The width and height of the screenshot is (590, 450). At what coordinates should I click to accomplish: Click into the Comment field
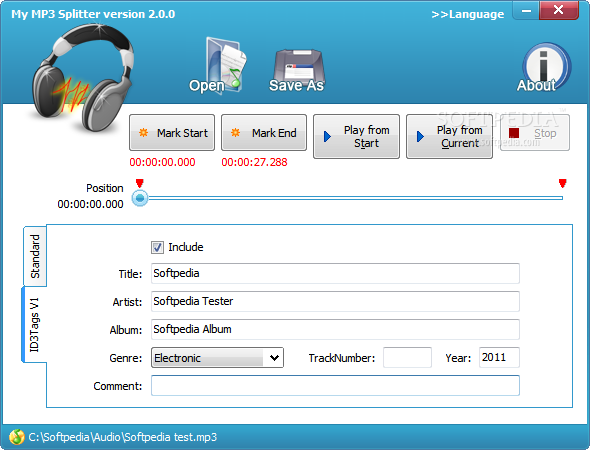pos(335,385)
